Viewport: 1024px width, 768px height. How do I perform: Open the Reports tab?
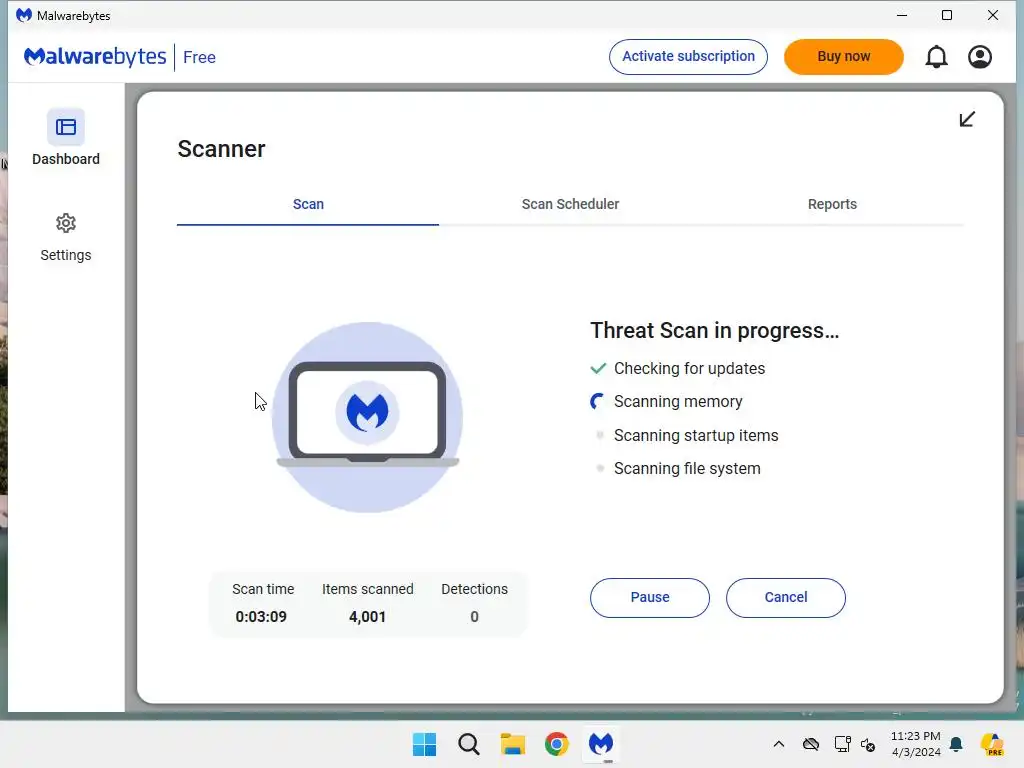click(x=832, y=204)
